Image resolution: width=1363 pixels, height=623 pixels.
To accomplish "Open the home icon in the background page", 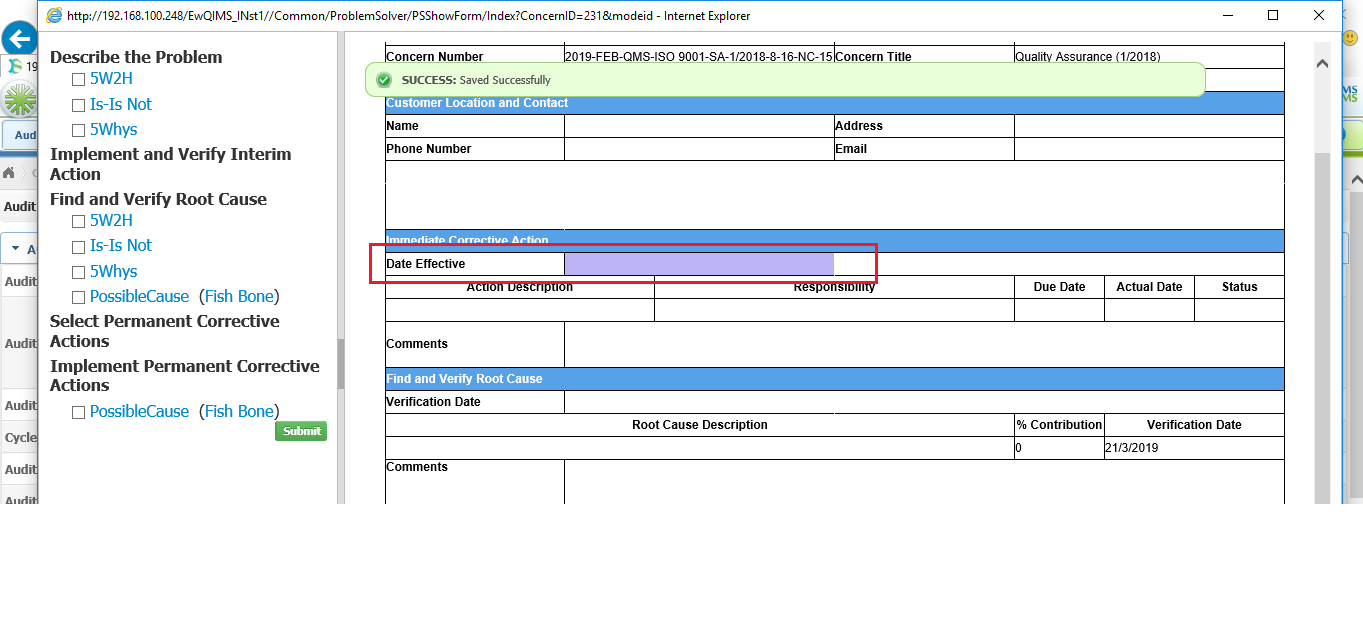I will (x=9, y=172).
